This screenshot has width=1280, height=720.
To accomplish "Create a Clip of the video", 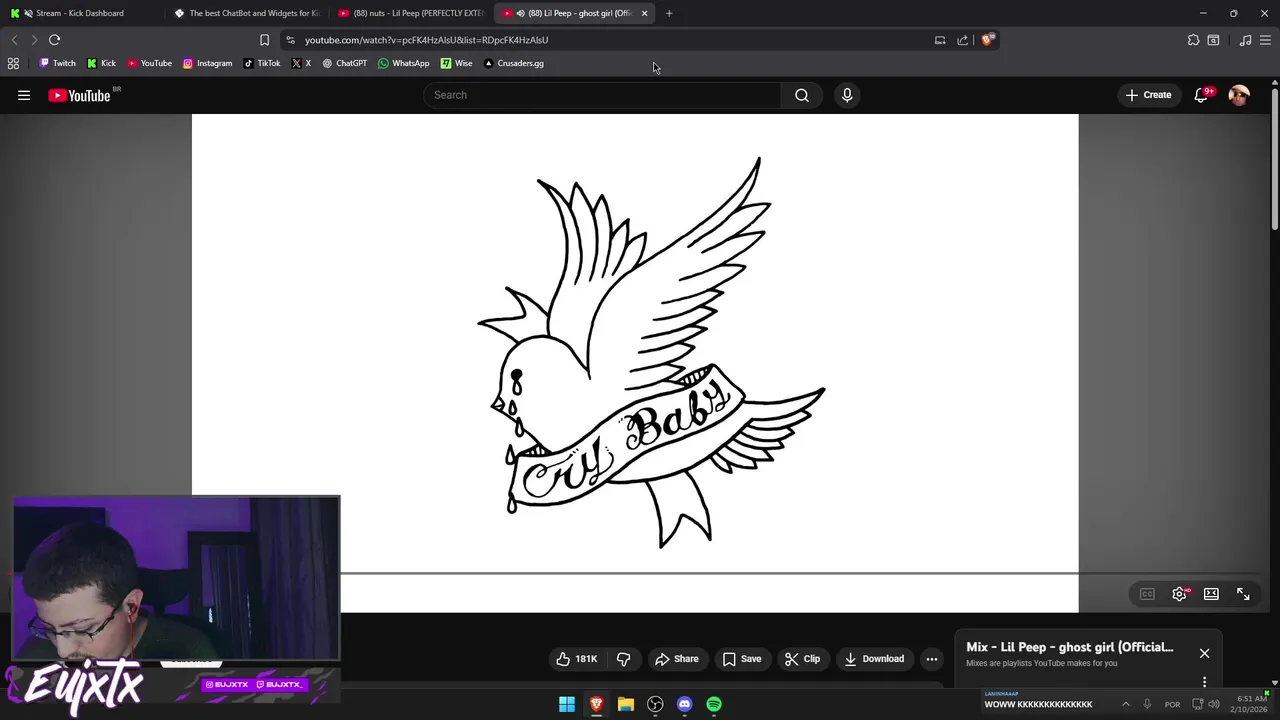I will coord(802,659).
